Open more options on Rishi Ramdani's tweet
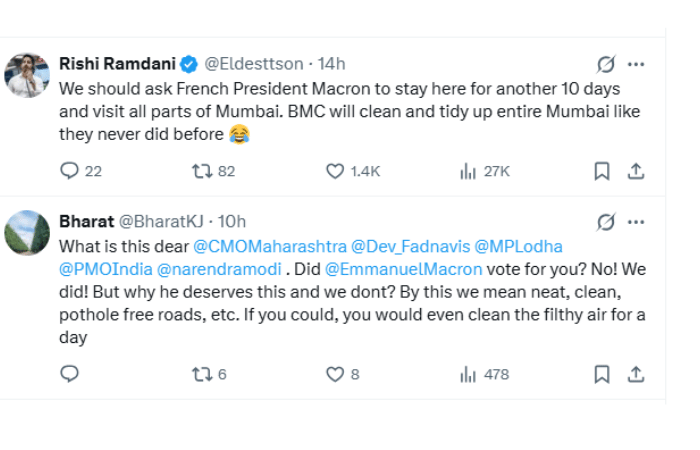Screen dimensions: 700x450 click(x=636, y=65)
